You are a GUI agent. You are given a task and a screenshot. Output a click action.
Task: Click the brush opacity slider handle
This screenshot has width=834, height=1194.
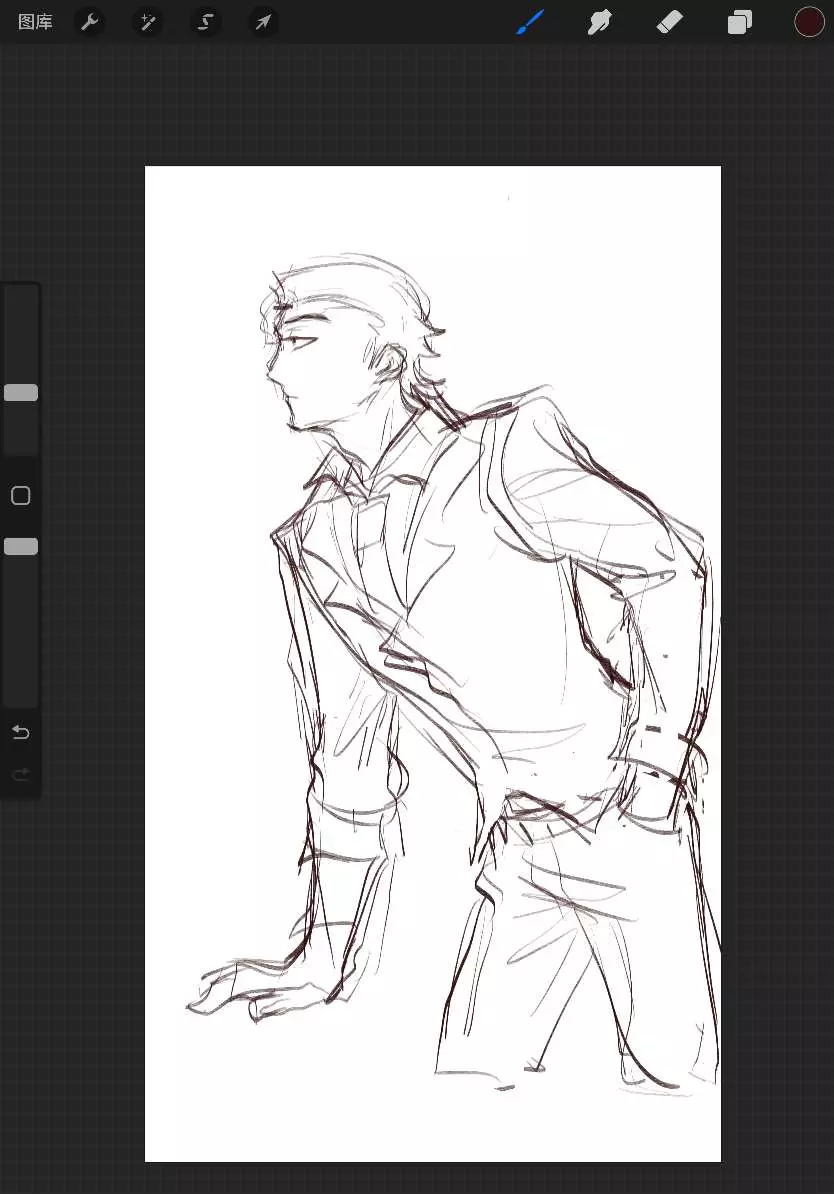click(x=21, y=546)
